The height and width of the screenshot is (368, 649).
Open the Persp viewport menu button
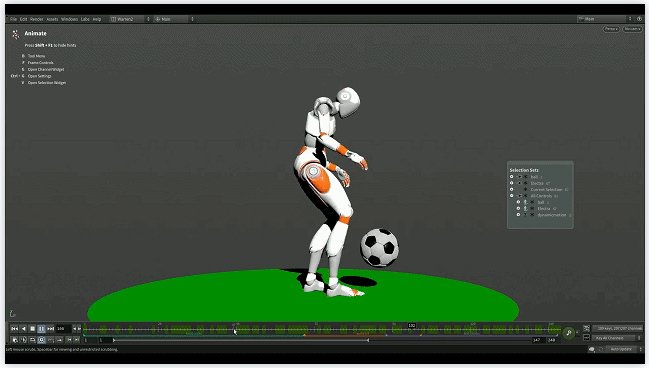(611, 29)
